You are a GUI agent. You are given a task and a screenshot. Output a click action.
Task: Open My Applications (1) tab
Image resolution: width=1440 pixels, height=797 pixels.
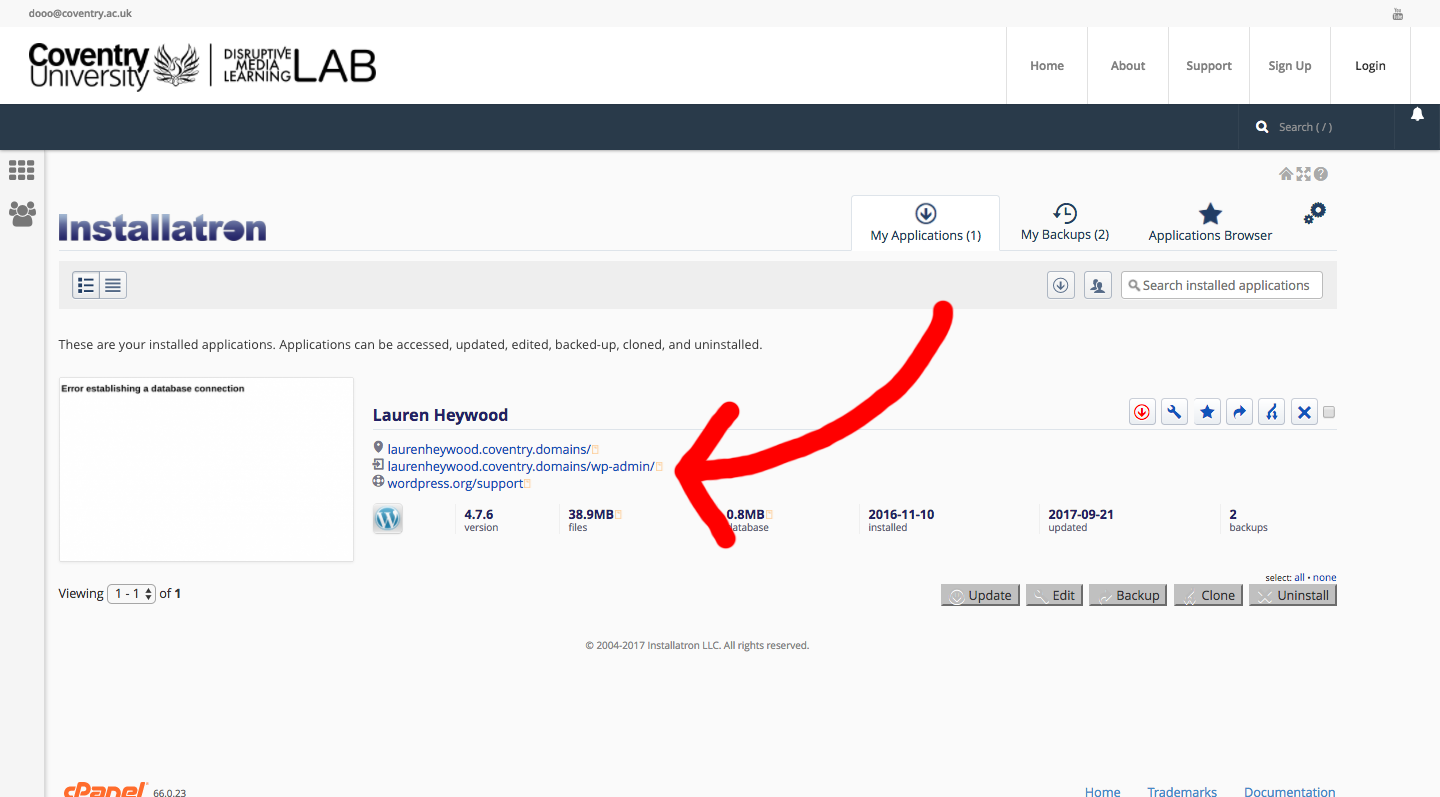pos(925,223)
